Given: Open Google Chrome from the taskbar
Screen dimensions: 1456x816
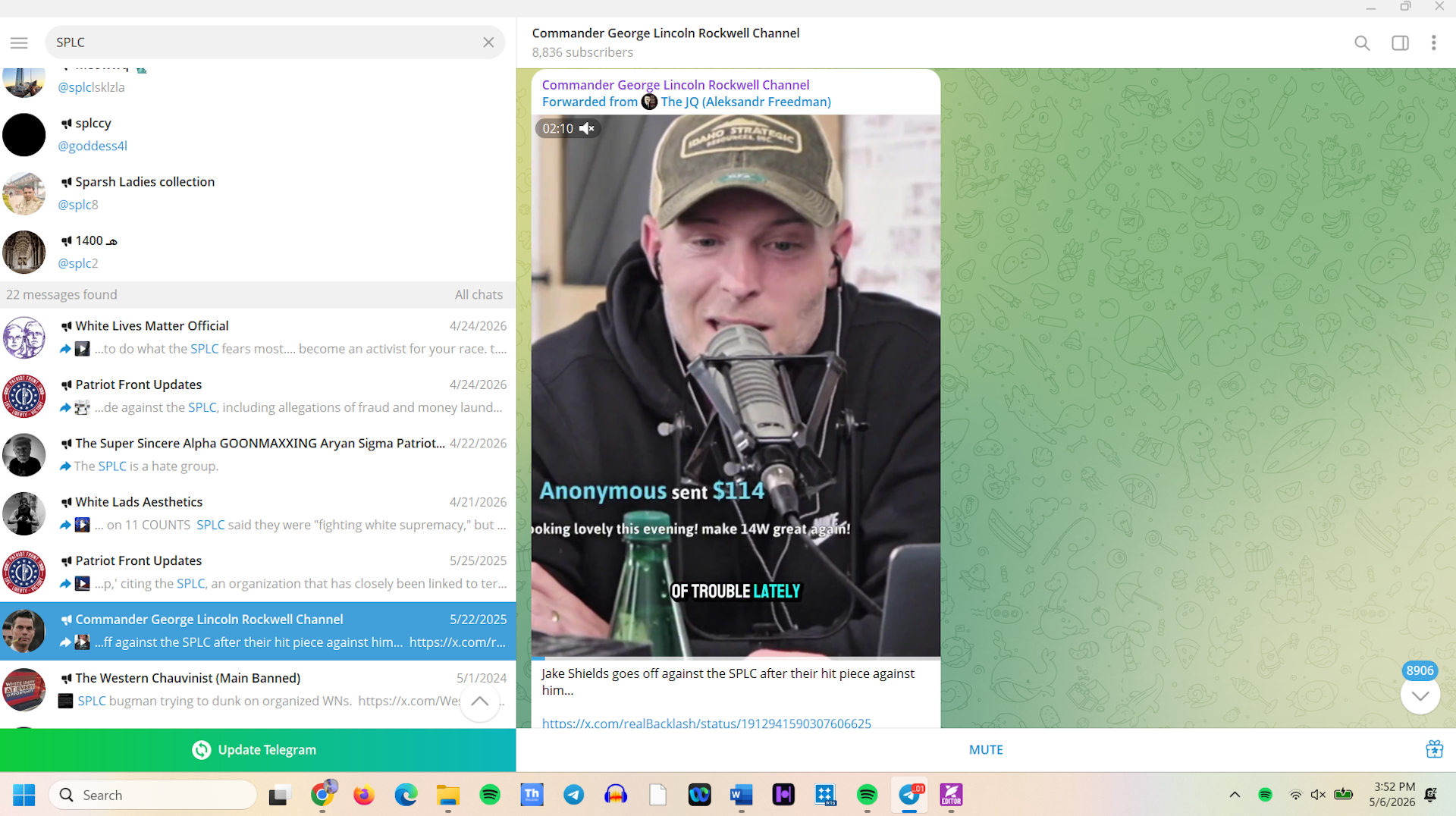Looking at the screenshot, I should (322, 795).
